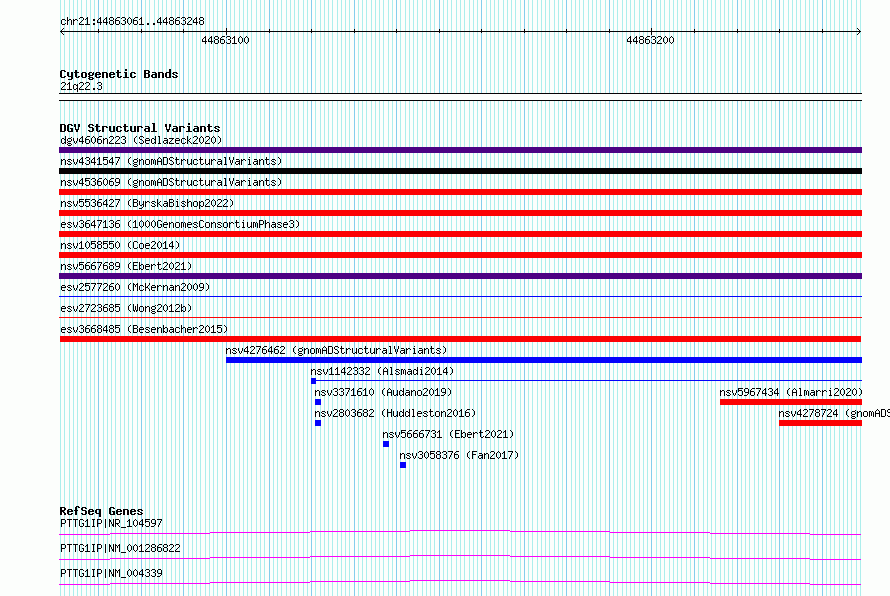Click the nsv1142332 (Alsmadi2014) label
The image size is (890, 596).
[x=382, y=371]
